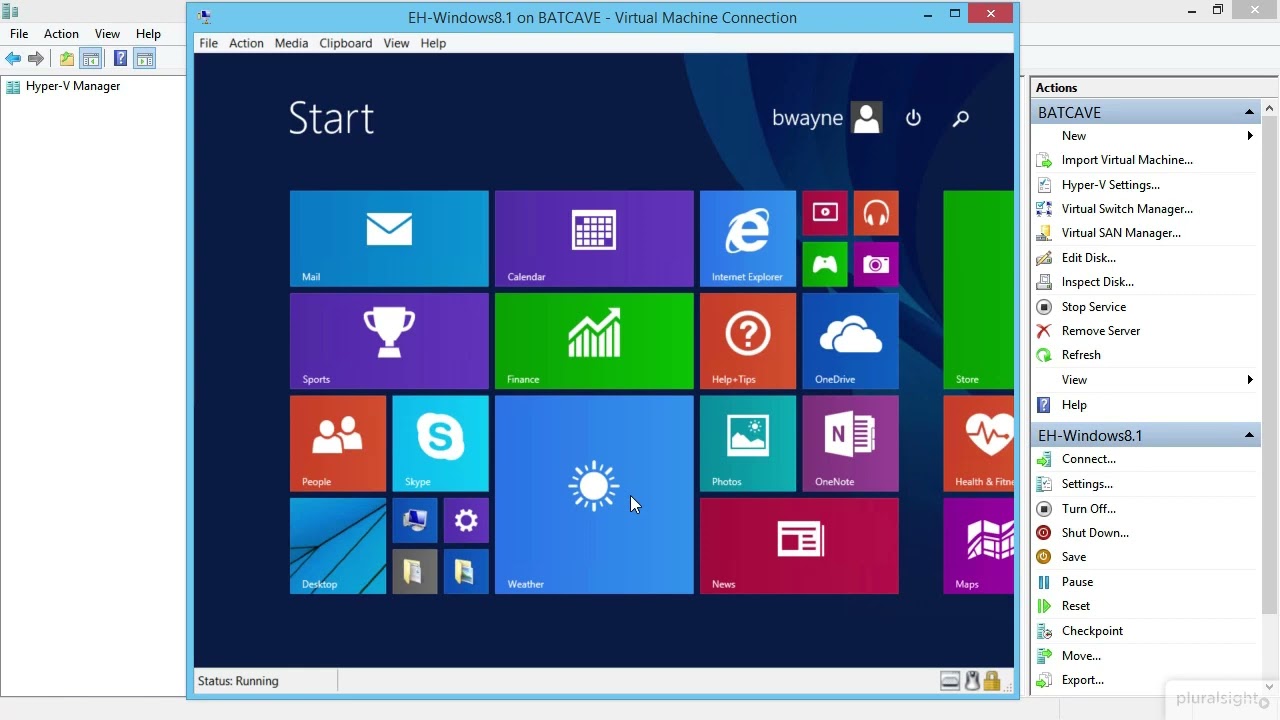Click Checkpoint action for VM

[x=1092, y=631]
